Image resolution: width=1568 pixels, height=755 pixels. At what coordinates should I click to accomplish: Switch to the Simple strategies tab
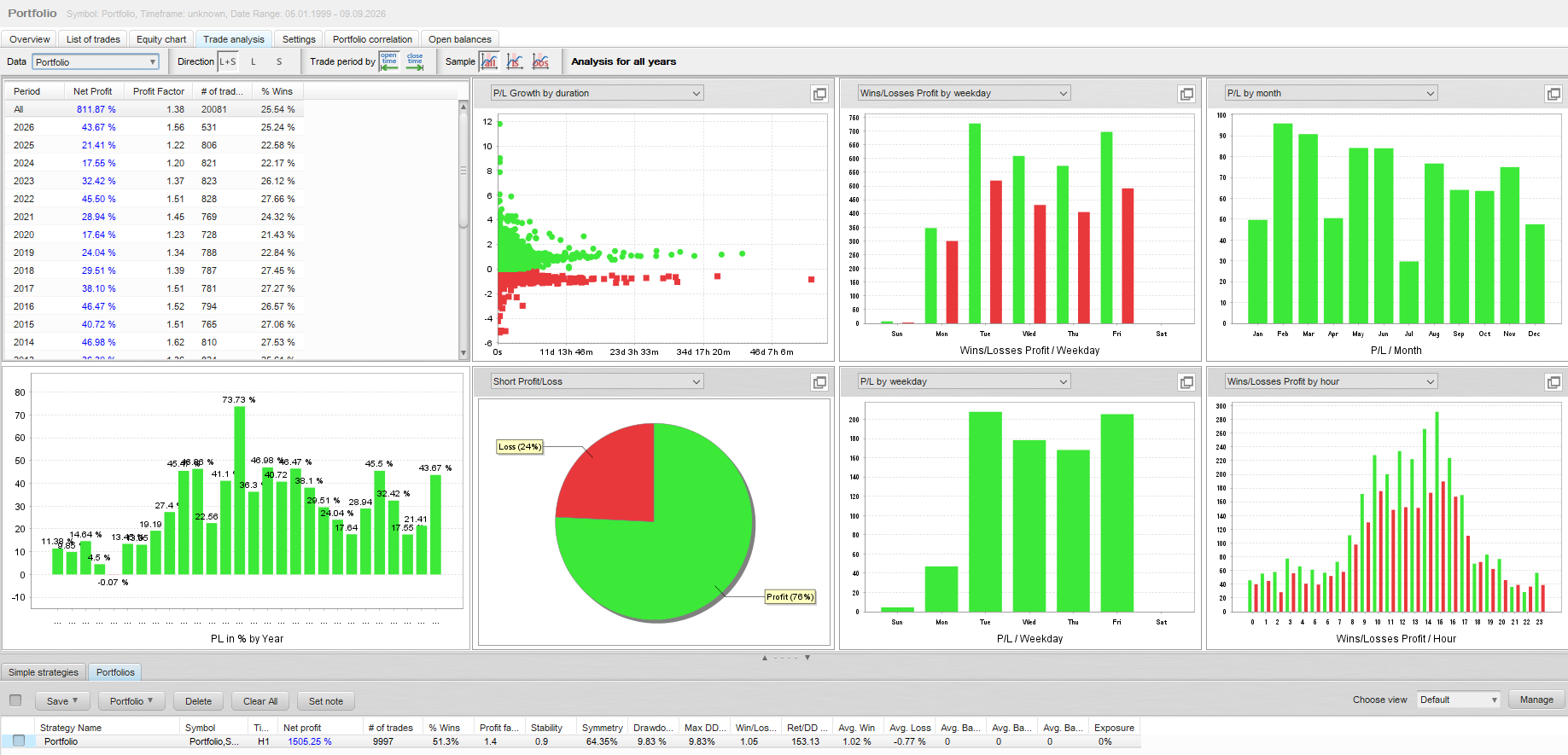tap(44, 672)
